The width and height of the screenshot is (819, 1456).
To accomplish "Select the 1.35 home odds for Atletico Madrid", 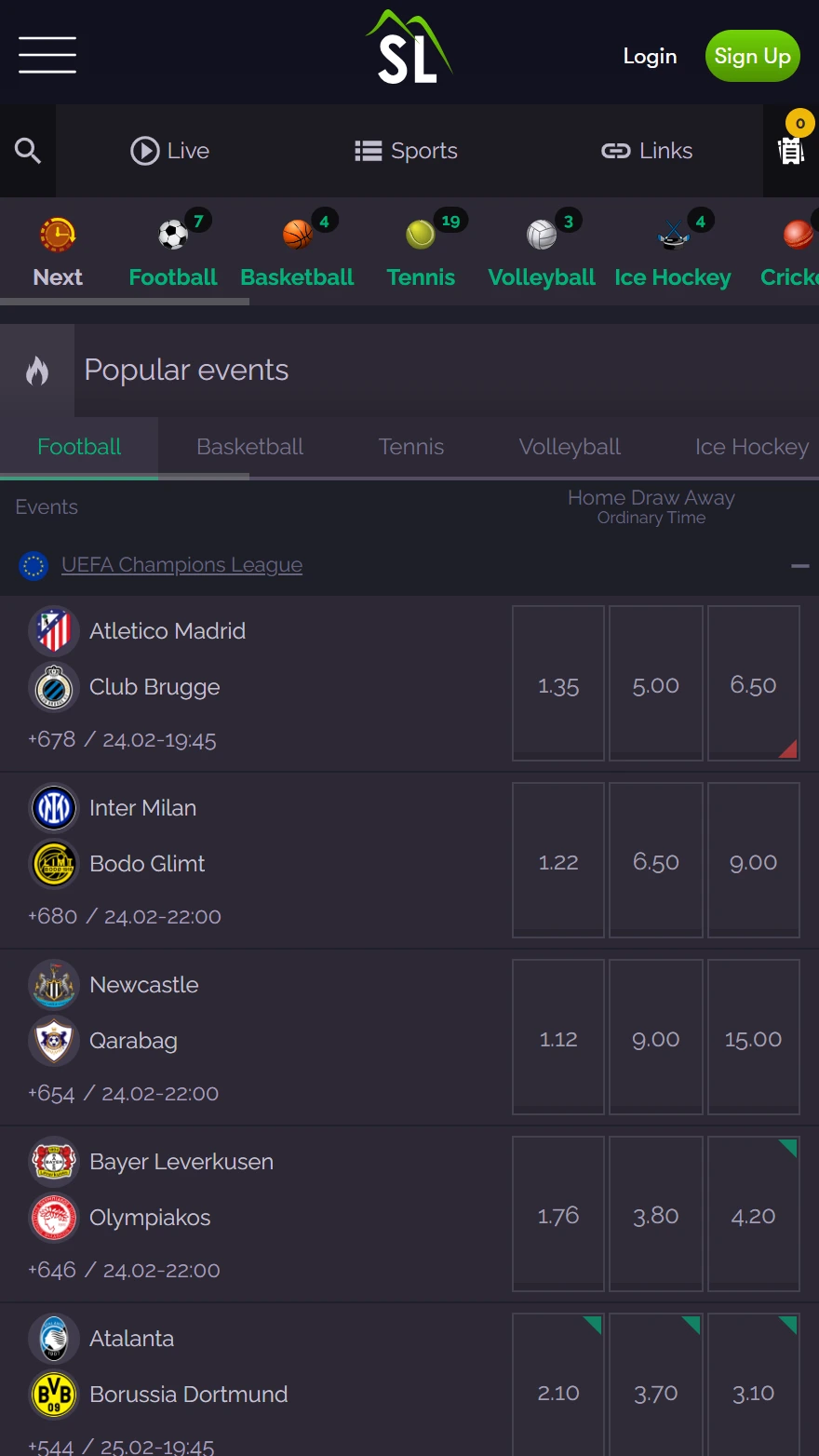I will point(557,684).
